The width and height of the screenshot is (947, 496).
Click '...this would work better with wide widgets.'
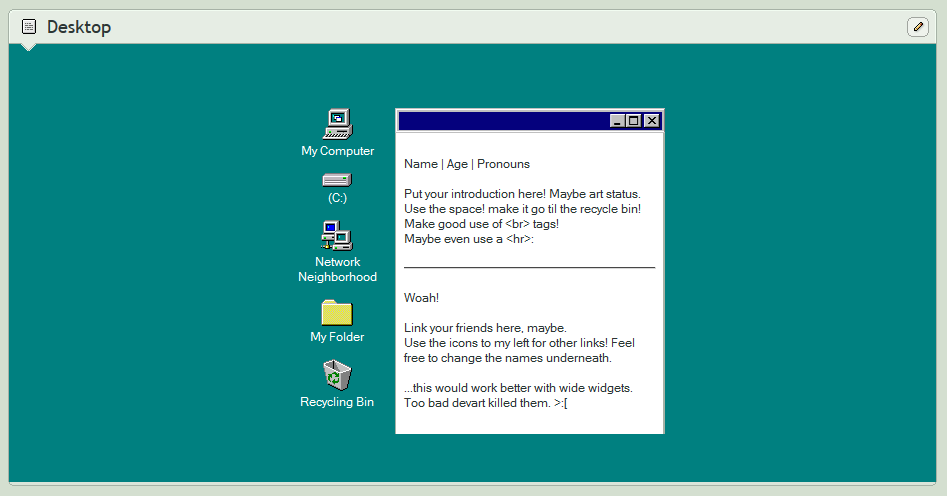click(518, 388)
